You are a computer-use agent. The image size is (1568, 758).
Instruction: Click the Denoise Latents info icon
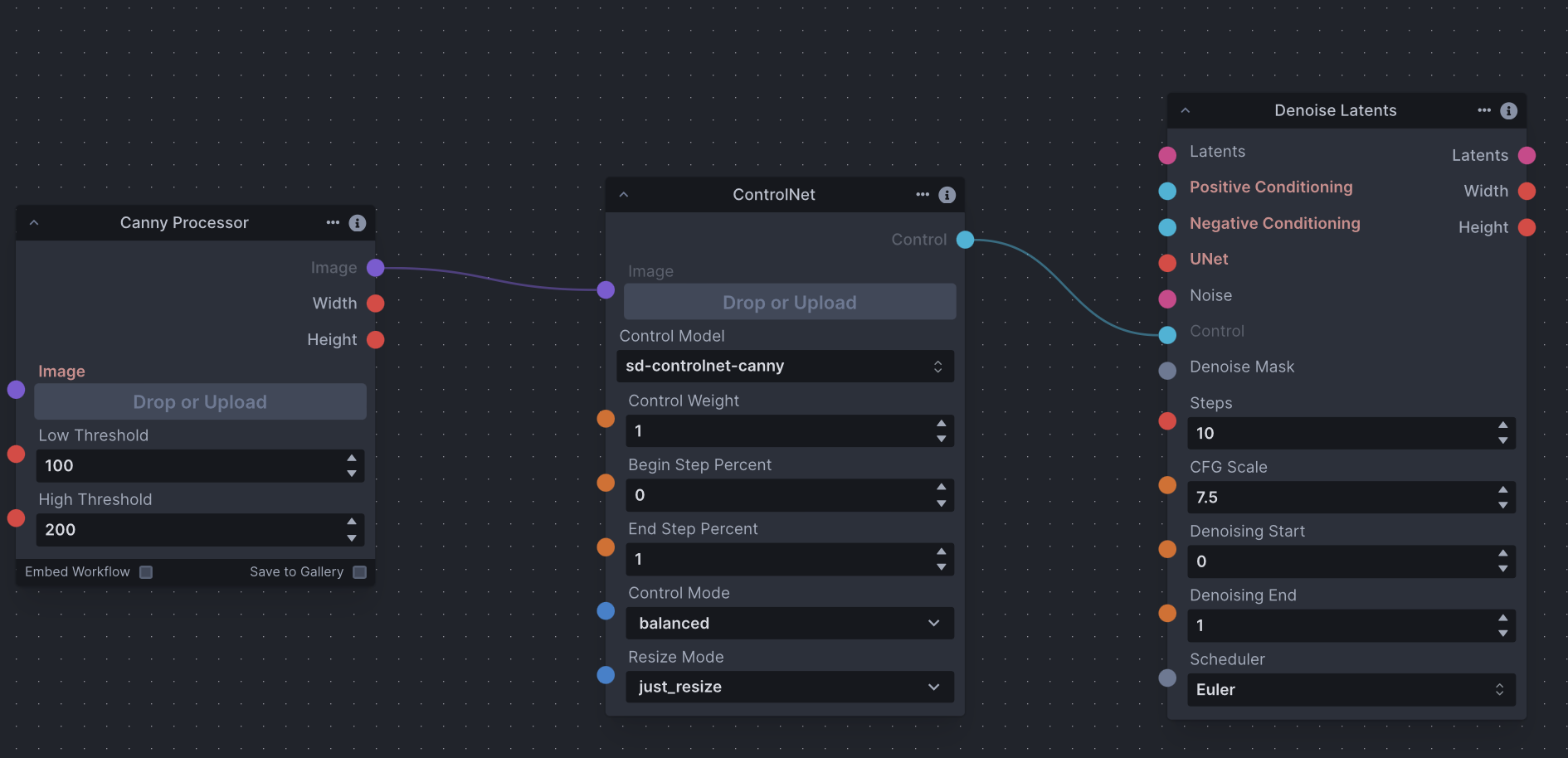pos(1508,111)
